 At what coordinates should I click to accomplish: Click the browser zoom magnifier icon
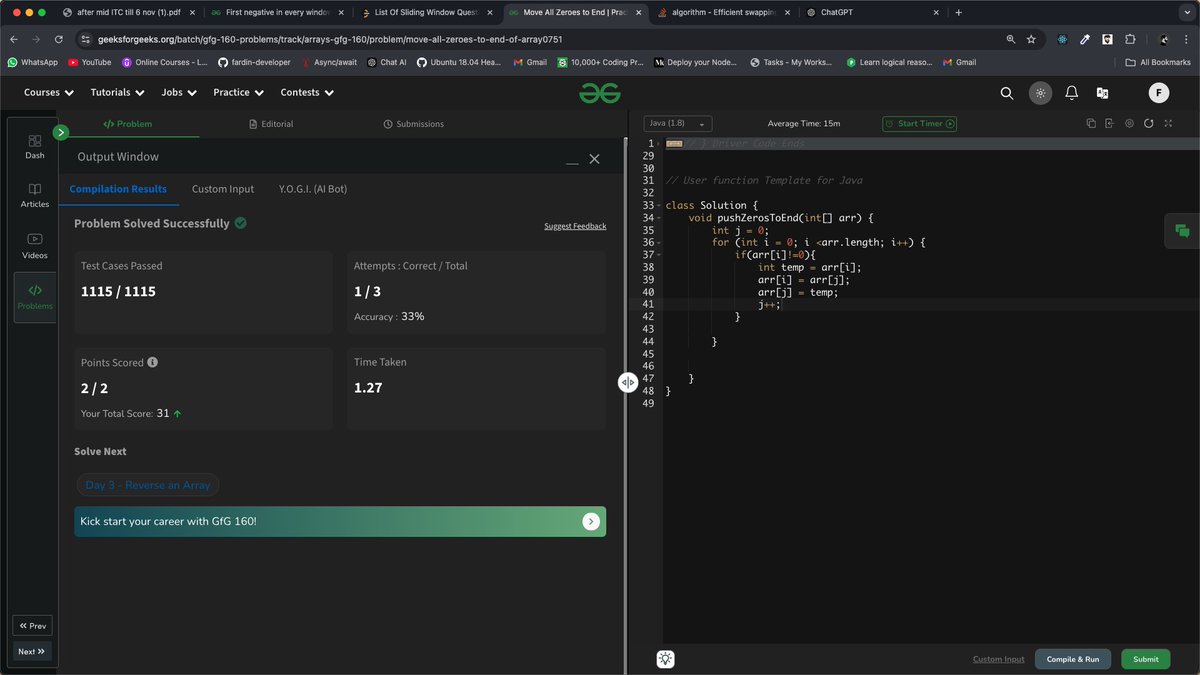click(1010, 39)
